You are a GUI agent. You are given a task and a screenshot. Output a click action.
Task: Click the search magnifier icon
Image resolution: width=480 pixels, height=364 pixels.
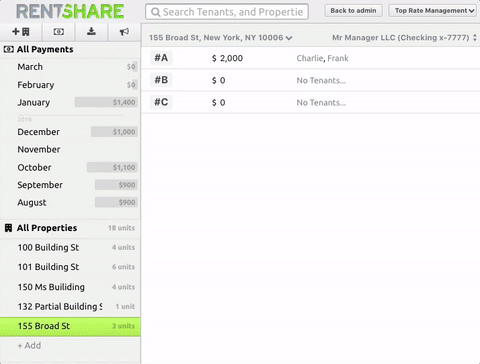[155, 12]
